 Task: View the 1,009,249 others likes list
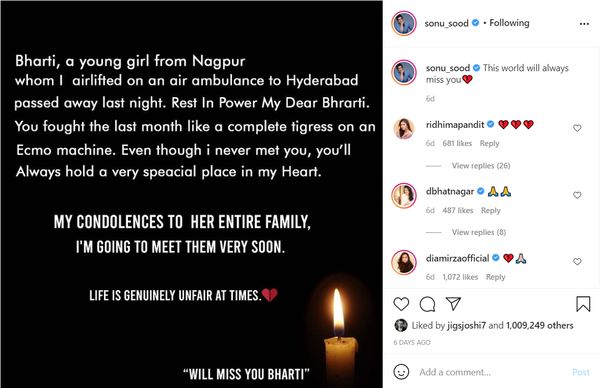pos(540,326)
